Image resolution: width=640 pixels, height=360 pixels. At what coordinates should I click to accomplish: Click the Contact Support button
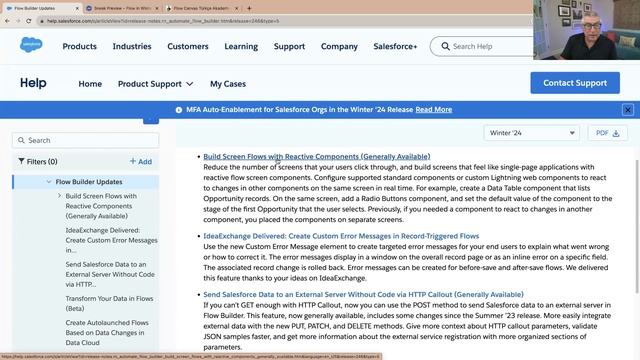pyautogui.click(x=575, y=83)
